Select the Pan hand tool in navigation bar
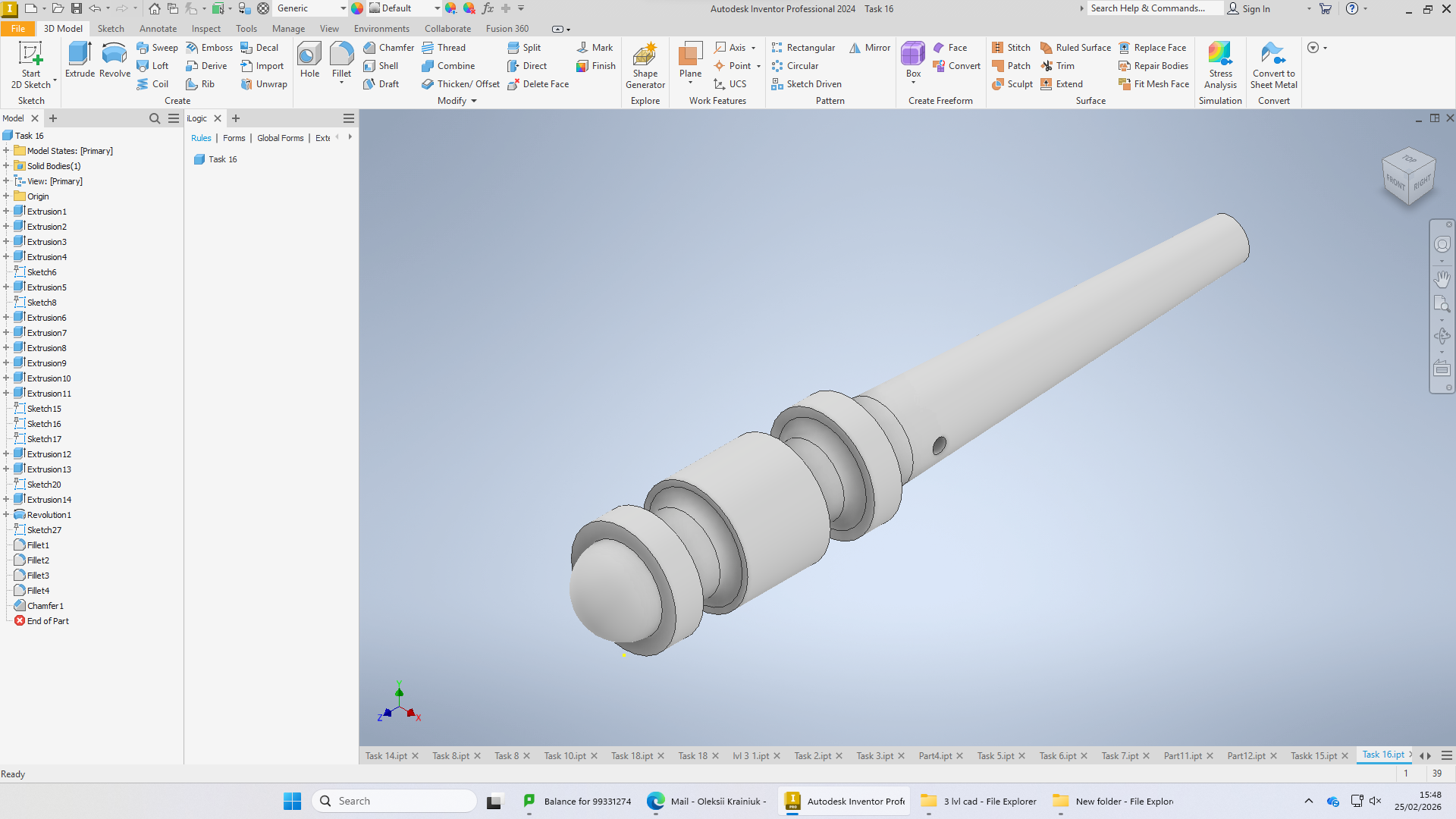1456x819 pixels. pyautogui.click(x=1442, y=279)
